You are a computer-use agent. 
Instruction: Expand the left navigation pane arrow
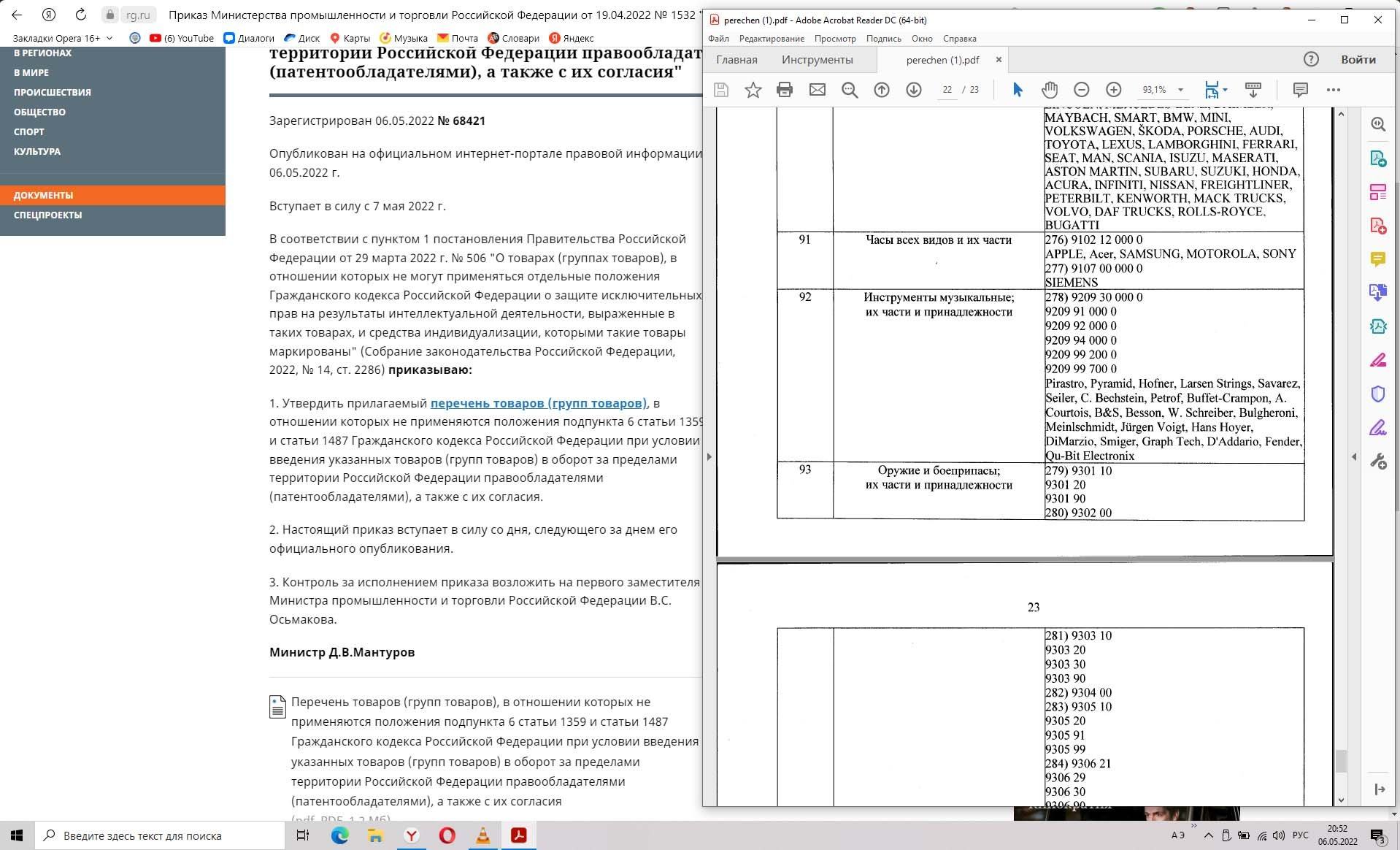[709, 457]
